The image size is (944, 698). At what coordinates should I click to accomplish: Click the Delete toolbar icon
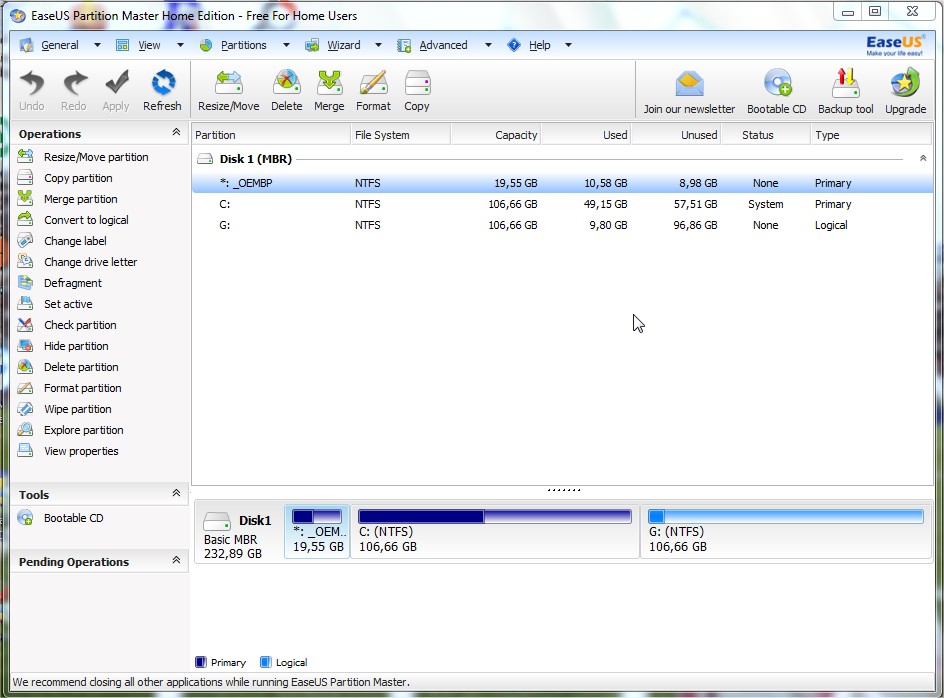287,89
